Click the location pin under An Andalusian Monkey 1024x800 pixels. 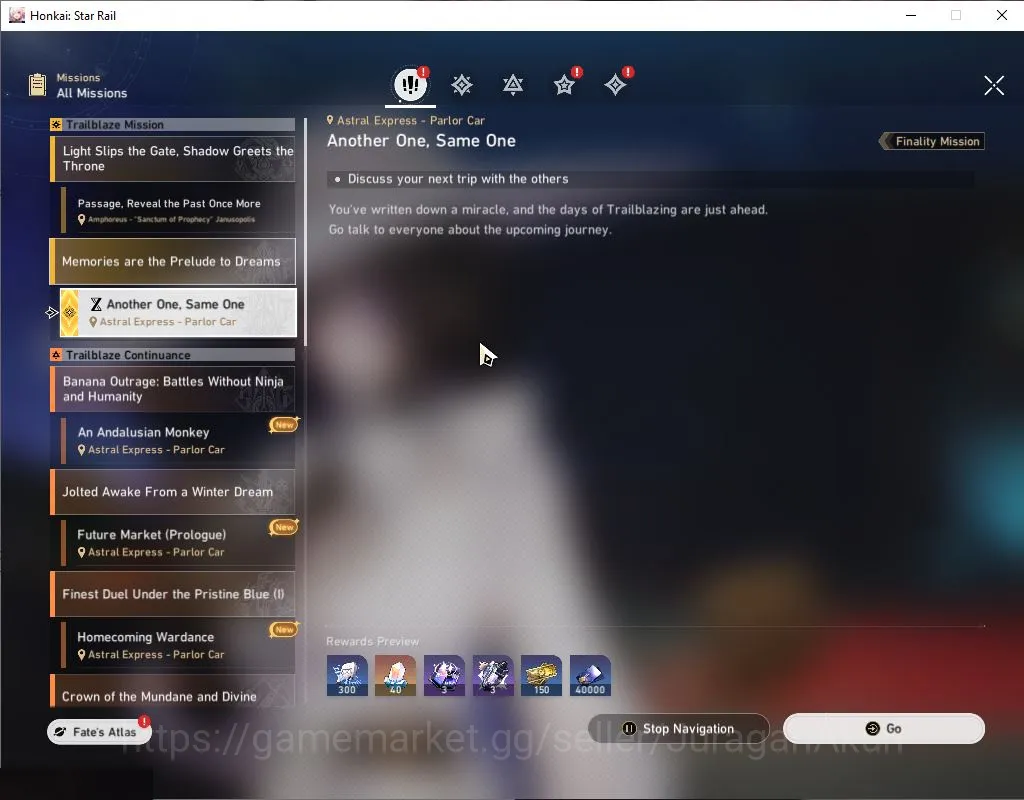pyautogui.click(x=82, y=450)
